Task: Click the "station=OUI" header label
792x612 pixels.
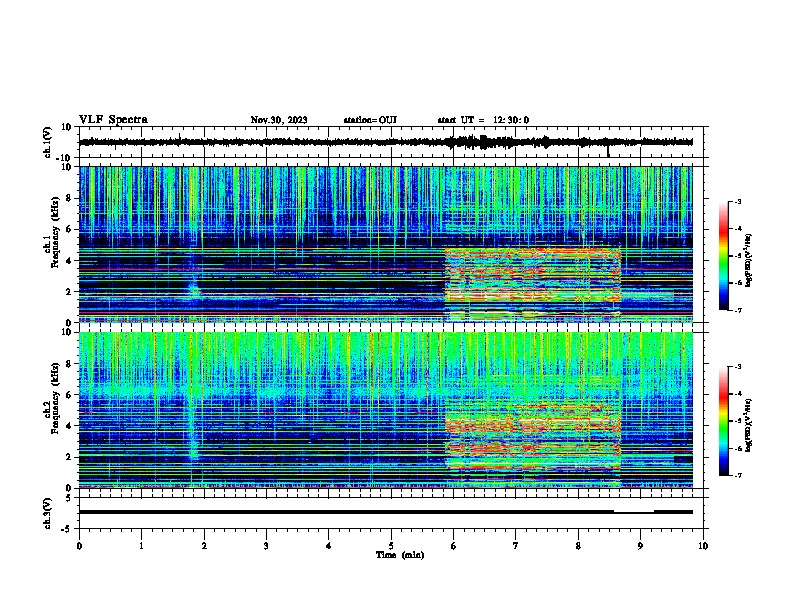Action: (x=370, y=120)
